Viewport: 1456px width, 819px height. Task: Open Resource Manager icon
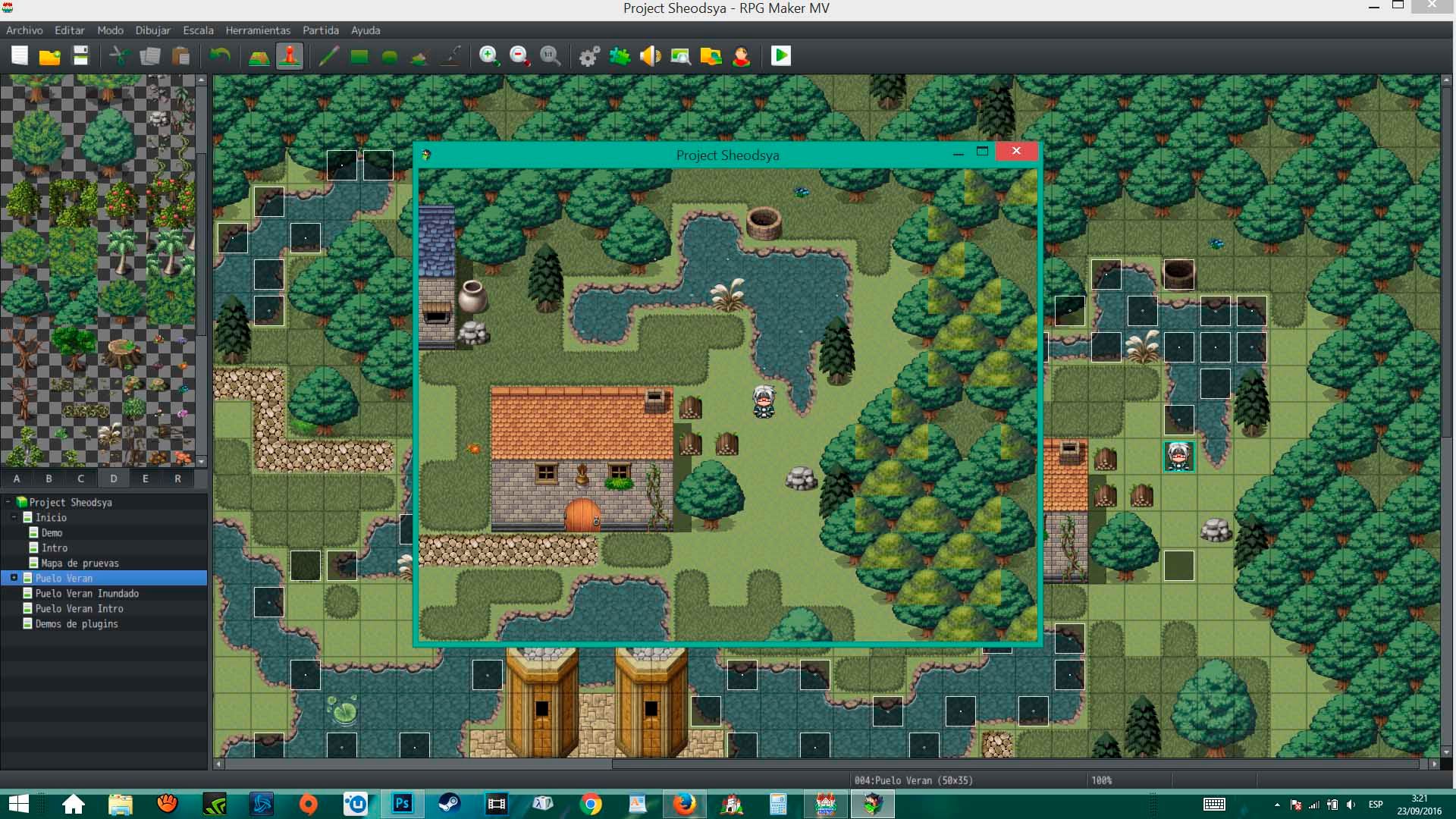[711, 55]
